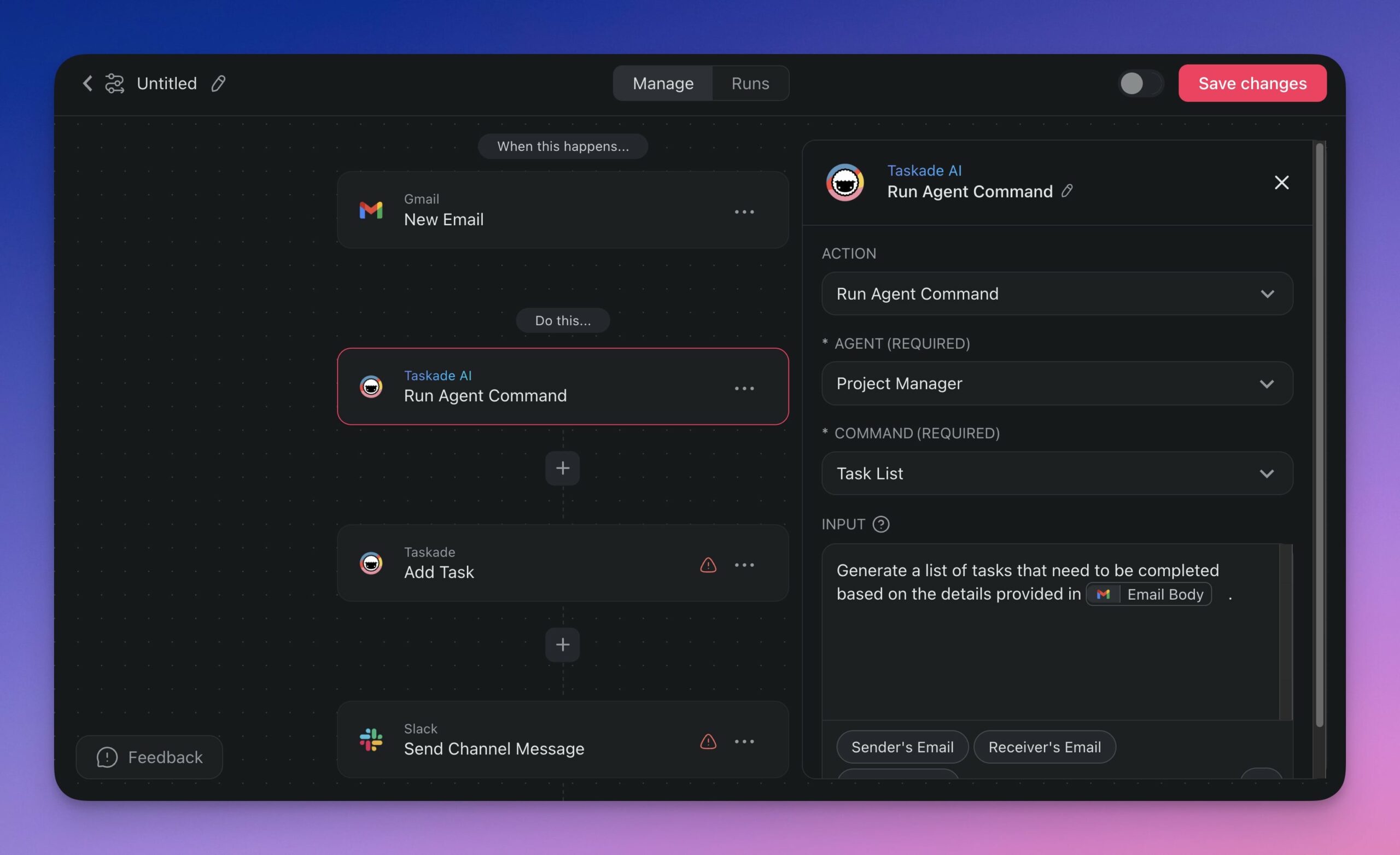1400x855 pixels.
Task: Open the help icon next to INPUT
Action: coord(880,524)
